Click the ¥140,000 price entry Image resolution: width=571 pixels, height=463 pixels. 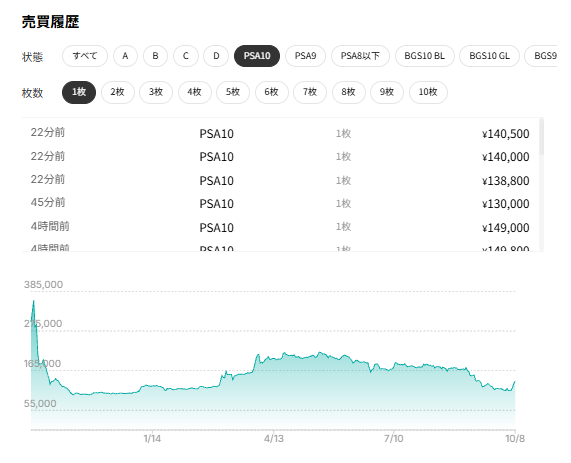coord(505,157)
